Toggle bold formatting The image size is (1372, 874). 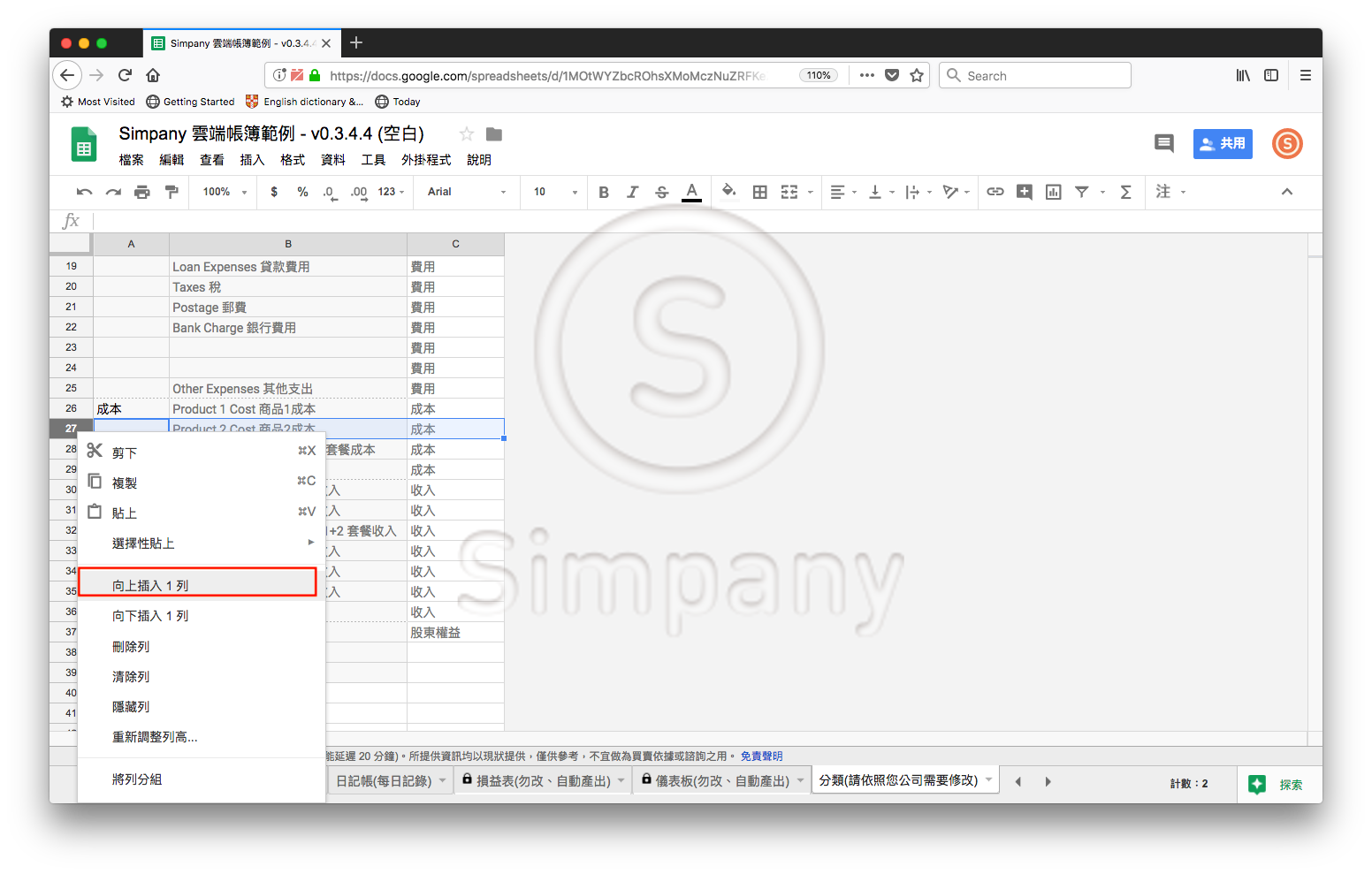[x=604, y=192]
